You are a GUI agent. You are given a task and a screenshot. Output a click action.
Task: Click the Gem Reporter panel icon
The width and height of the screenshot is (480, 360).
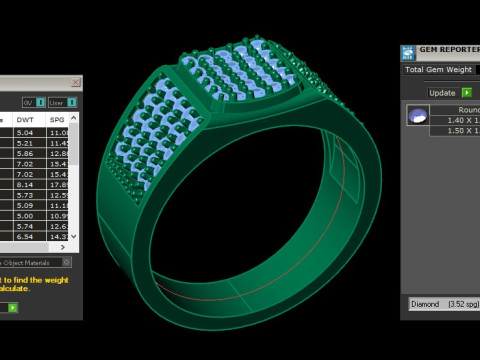tap(408, 53)
